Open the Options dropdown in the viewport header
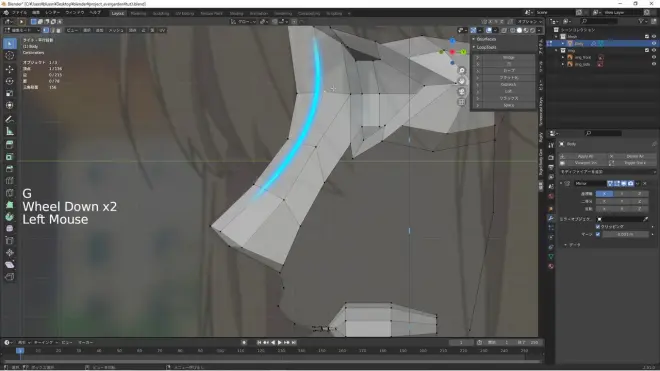Viewport: 660px width, 371px height. point(529,21)
